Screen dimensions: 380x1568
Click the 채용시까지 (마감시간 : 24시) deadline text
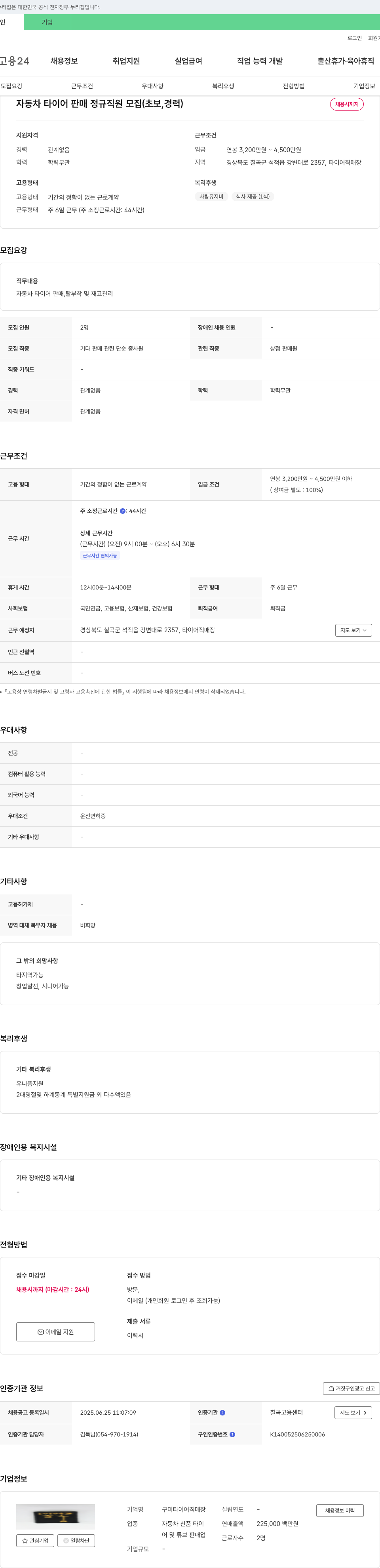pos(53,1289)
